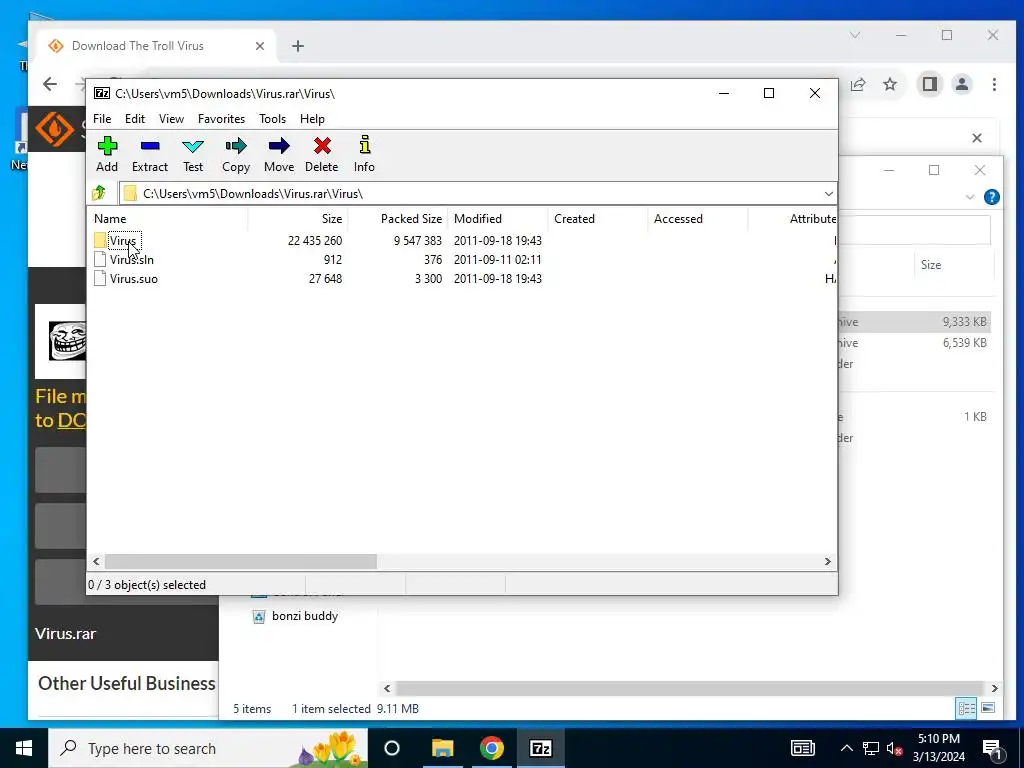Click File Explorer details view button
The image size is (1024, 768).
pos(967,708)
